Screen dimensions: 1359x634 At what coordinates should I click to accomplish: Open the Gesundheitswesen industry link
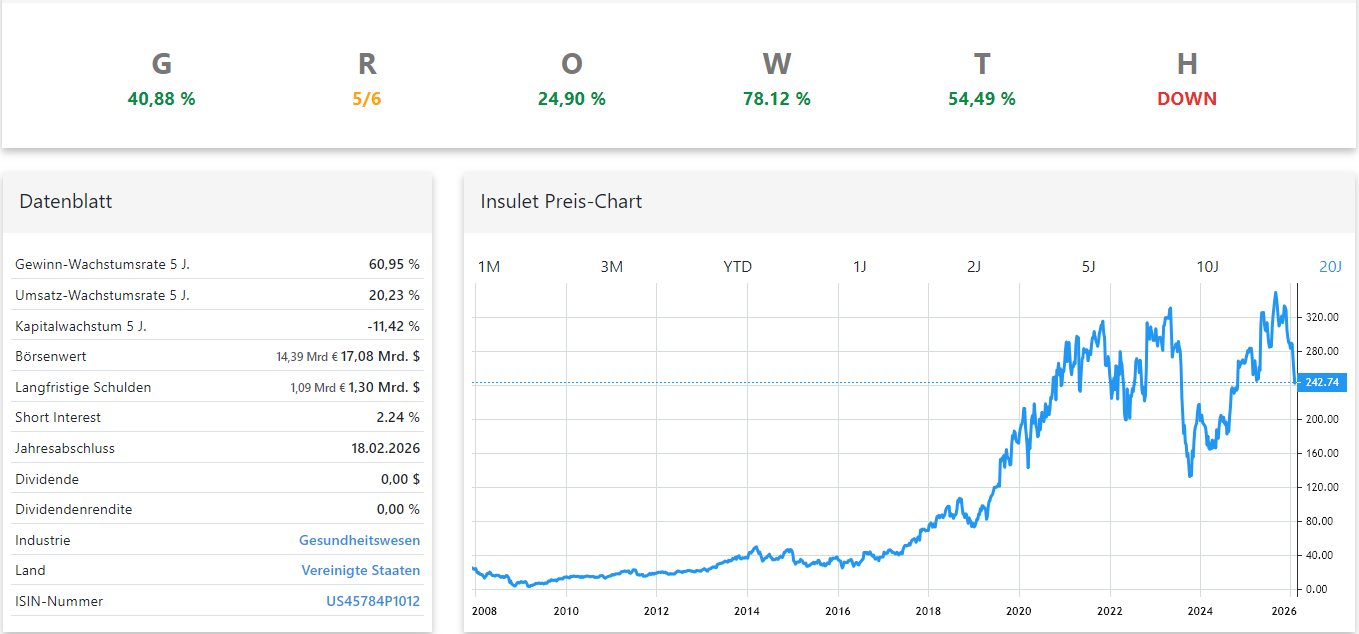click(359, 540)
